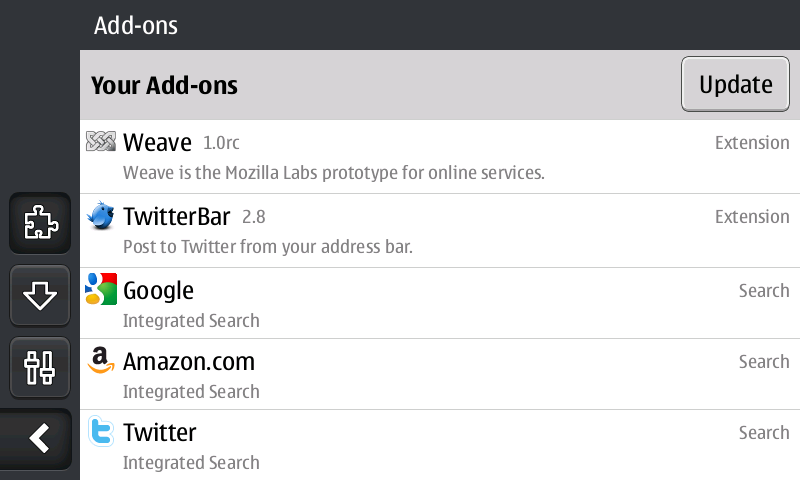Click the Your Add-ons section header
This screenshot has width=800, height=480.
pos(164,85)
